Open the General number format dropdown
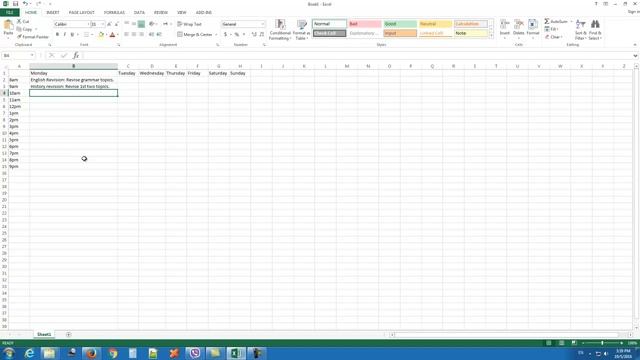Image resolution: width=640 pixels, height=360 pixels. click(262, 24)
